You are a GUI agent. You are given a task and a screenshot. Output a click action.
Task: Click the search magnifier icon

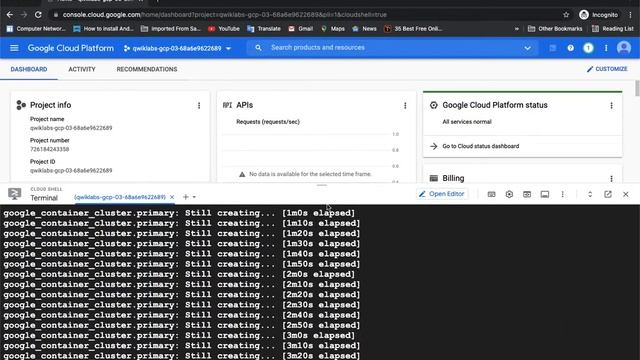(x=258, y=48)
